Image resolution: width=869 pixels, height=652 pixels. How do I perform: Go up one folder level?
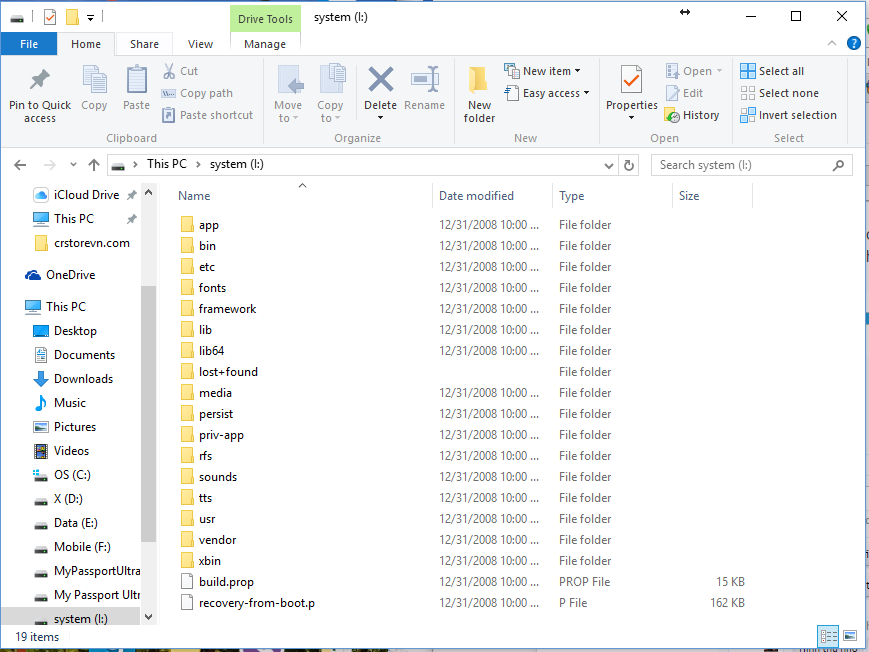[94, 165]
